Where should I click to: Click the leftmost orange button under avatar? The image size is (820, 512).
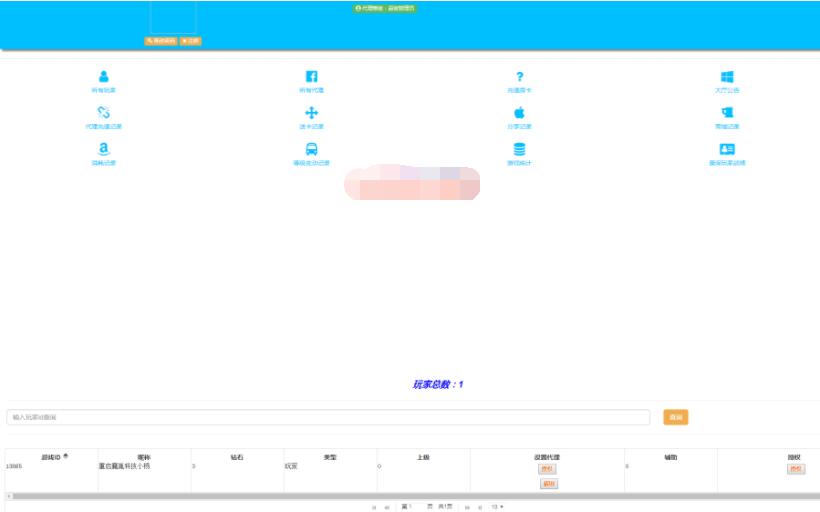(x=161, y=41)
